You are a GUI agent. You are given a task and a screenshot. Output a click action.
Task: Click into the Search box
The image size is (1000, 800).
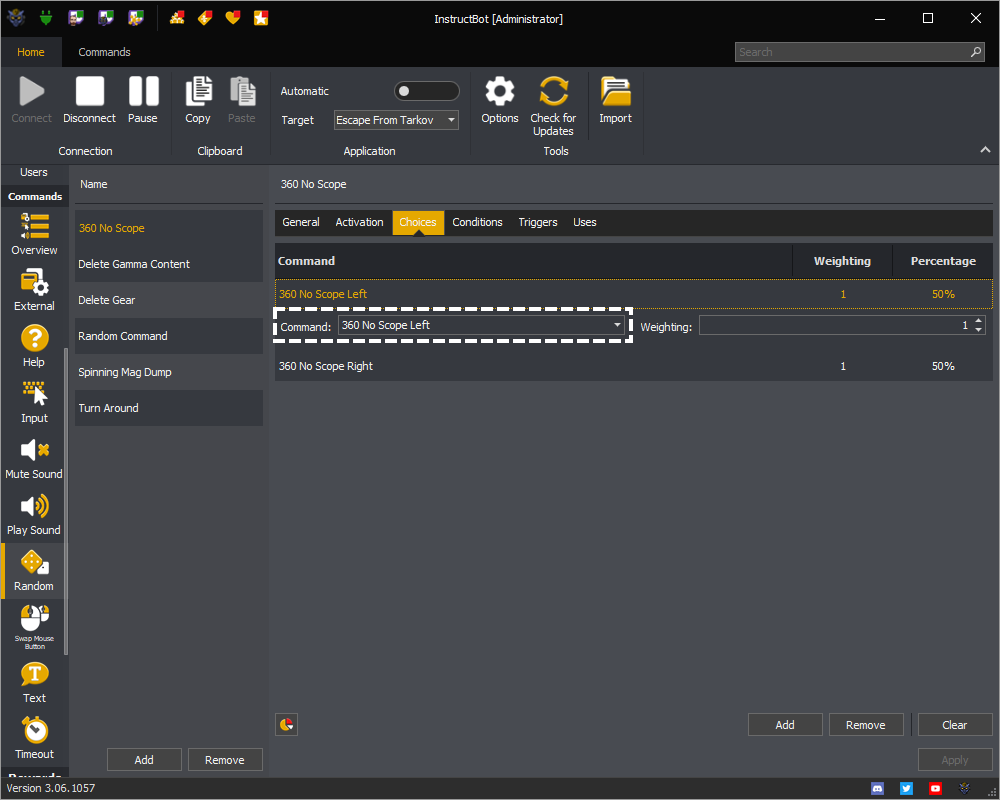click(x=858, y=52)
